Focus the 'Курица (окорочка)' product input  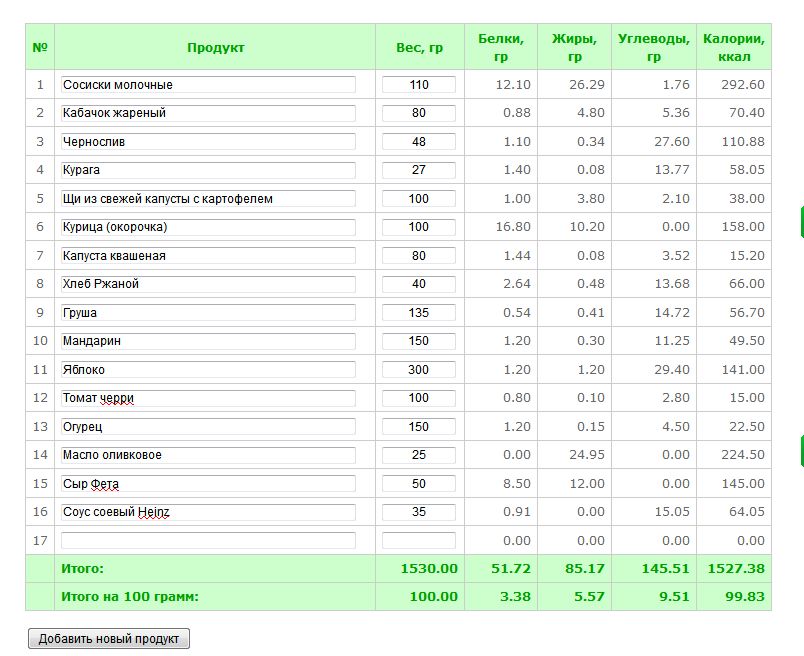208,227
